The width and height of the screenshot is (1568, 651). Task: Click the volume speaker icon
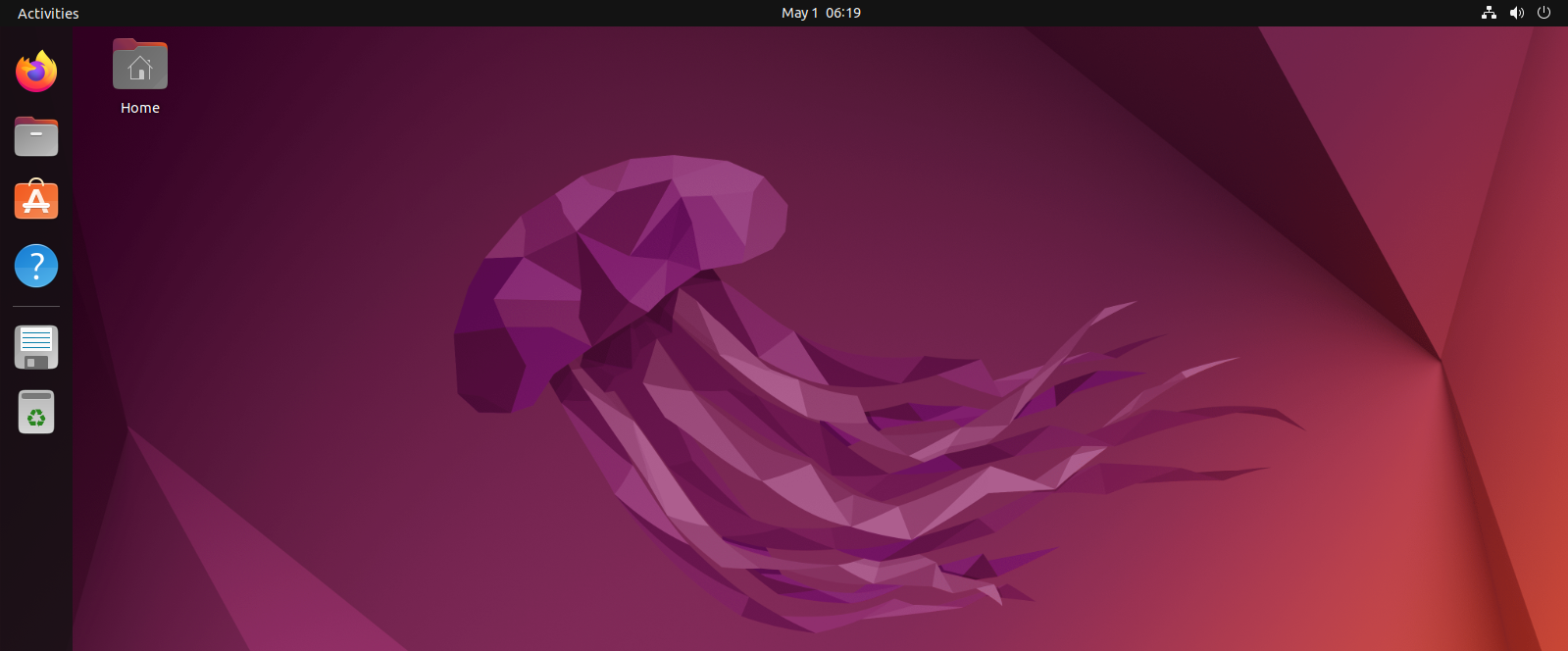tap(1517, 13)
